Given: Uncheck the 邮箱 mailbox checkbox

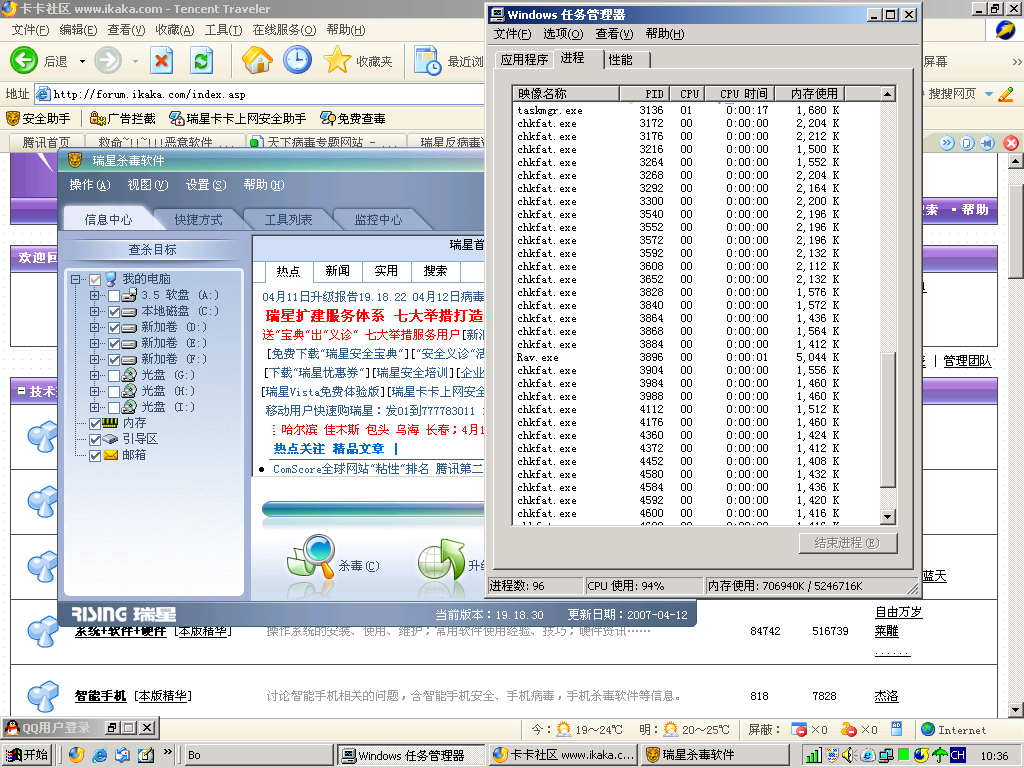Looking at the screenshot, I should [95, 455].
